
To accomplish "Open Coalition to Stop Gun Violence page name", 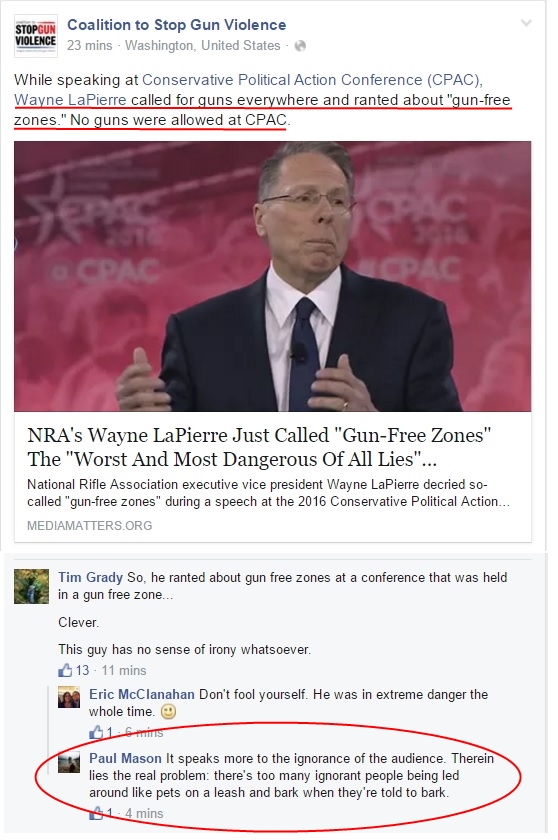I will [x=177, y=25].
